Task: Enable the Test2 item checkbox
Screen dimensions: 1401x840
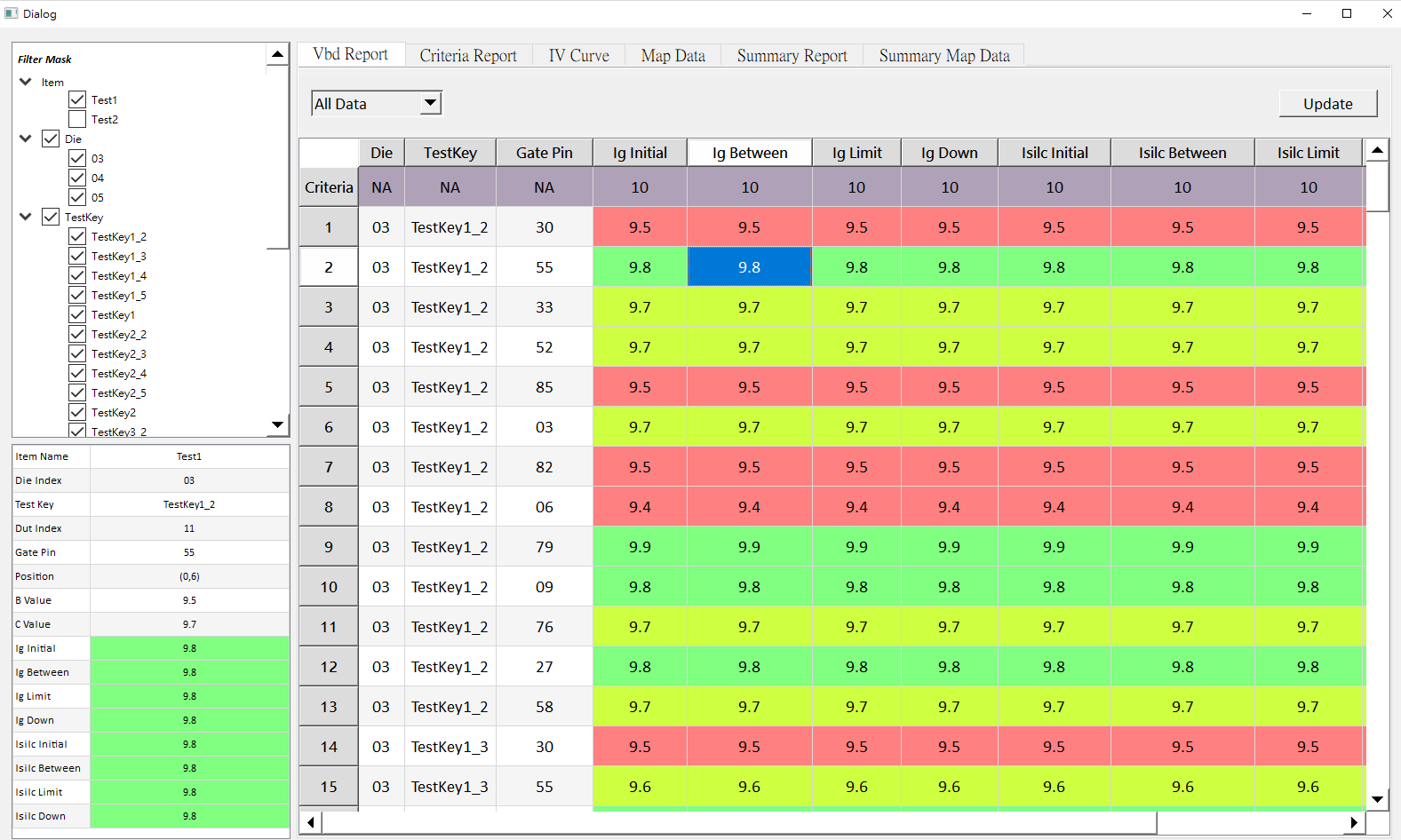Action: [x=77, y=119]
